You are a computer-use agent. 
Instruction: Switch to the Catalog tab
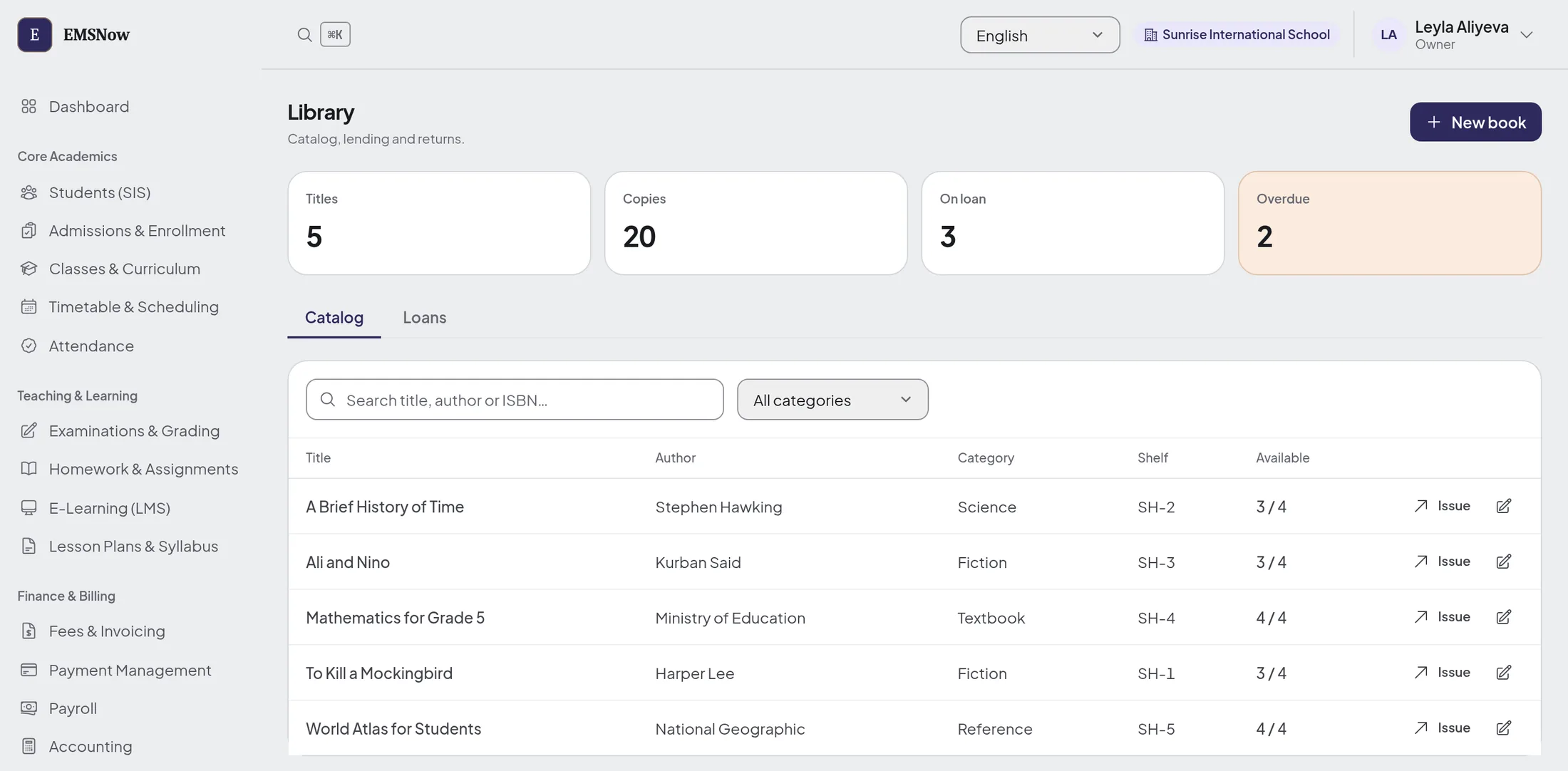pyautogui.click(x=334, y=318)
